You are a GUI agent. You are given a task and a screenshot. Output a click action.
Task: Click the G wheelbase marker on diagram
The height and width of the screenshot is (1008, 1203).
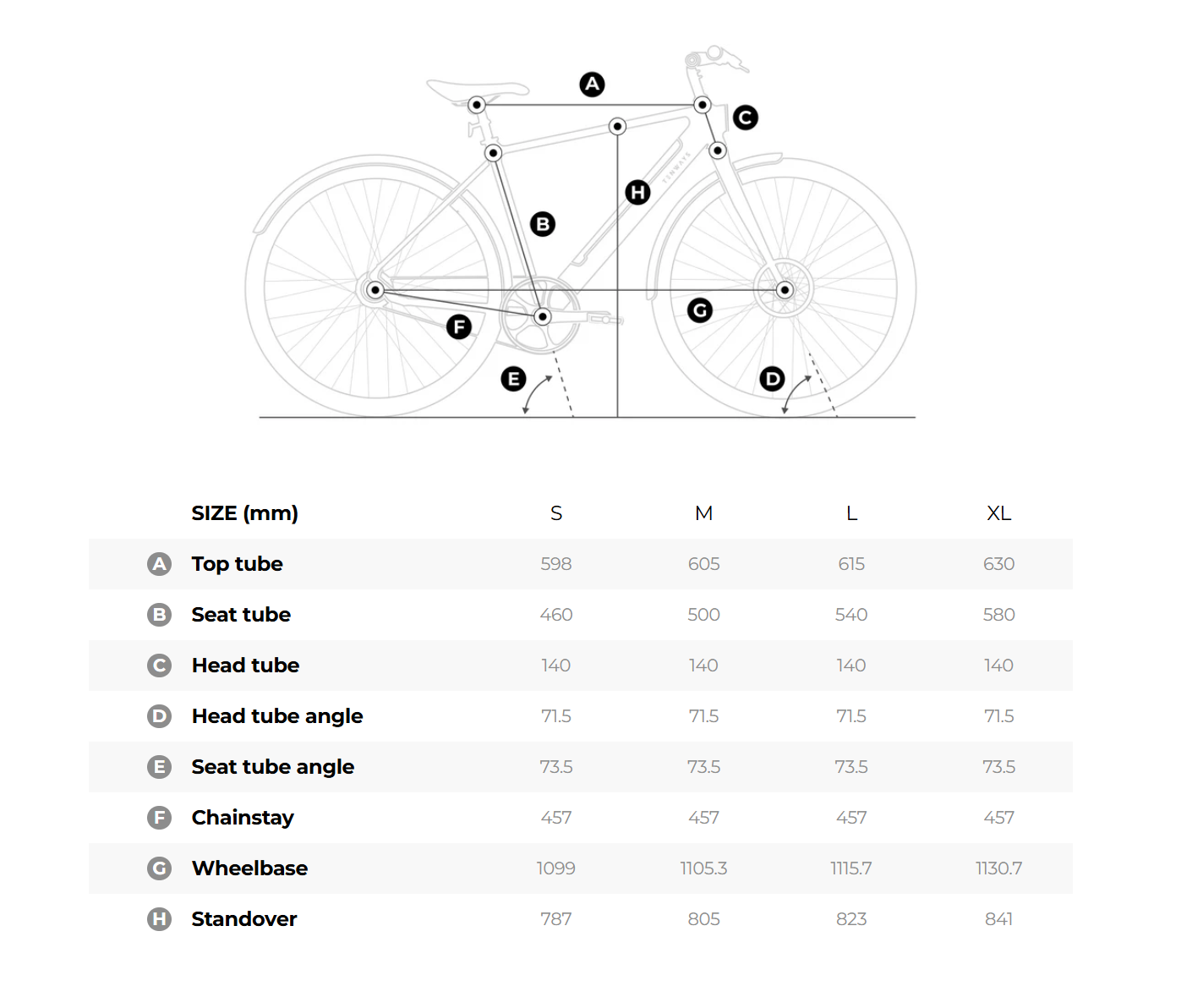click(699, 310)
